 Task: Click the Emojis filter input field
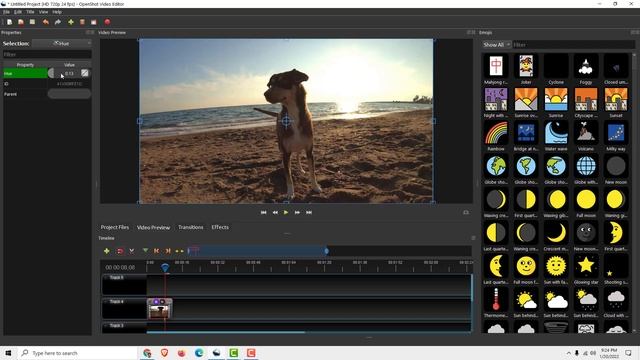coord(573,44)
